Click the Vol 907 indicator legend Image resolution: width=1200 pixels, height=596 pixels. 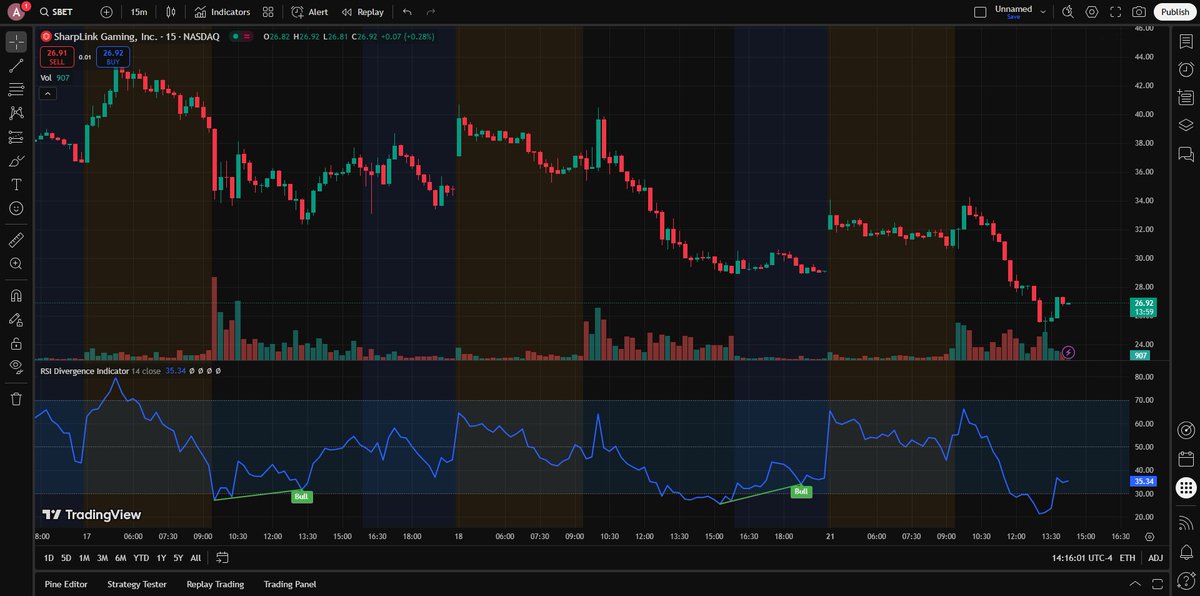click(55, 77)
